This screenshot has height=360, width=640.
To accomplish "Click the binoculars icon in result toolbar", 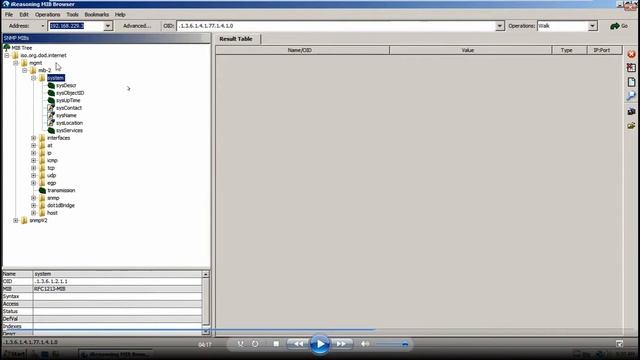I will point(631,111).
